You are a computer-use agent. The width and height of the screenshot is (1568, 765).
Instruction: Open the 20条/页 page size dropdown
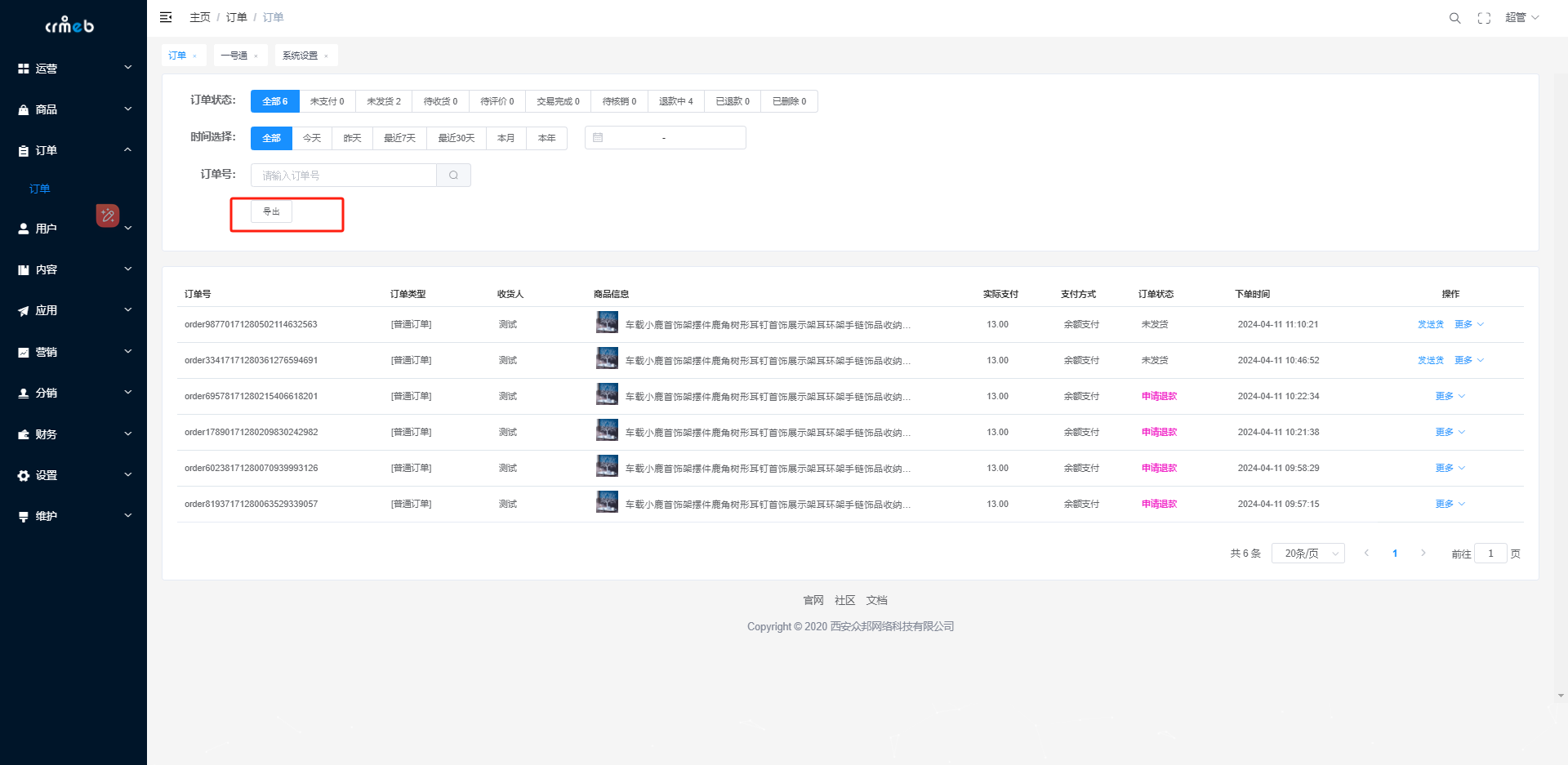coord(1308,554)
